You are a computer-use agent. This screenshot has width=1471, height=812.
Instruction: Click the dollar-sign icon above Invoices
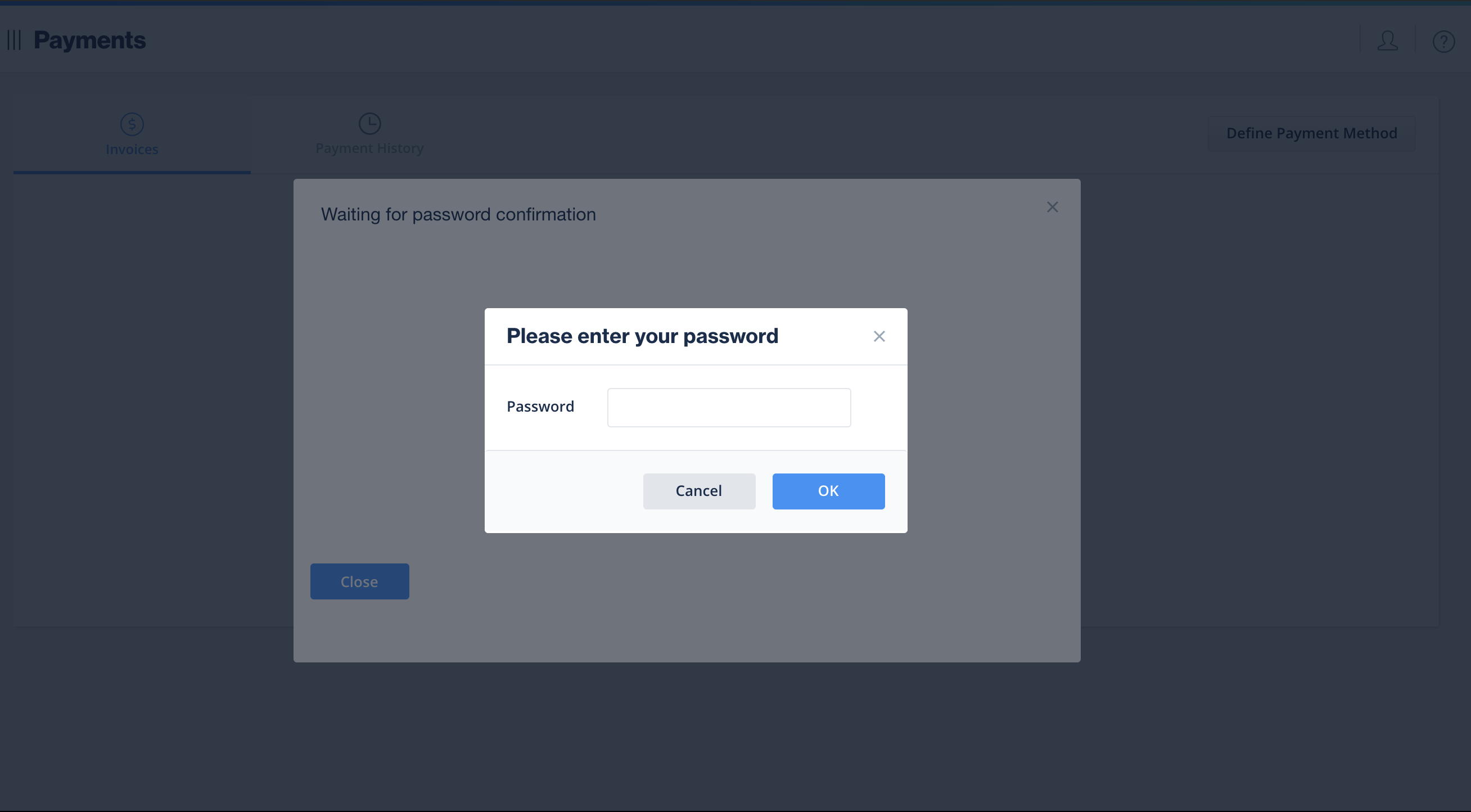coord(132,123)
